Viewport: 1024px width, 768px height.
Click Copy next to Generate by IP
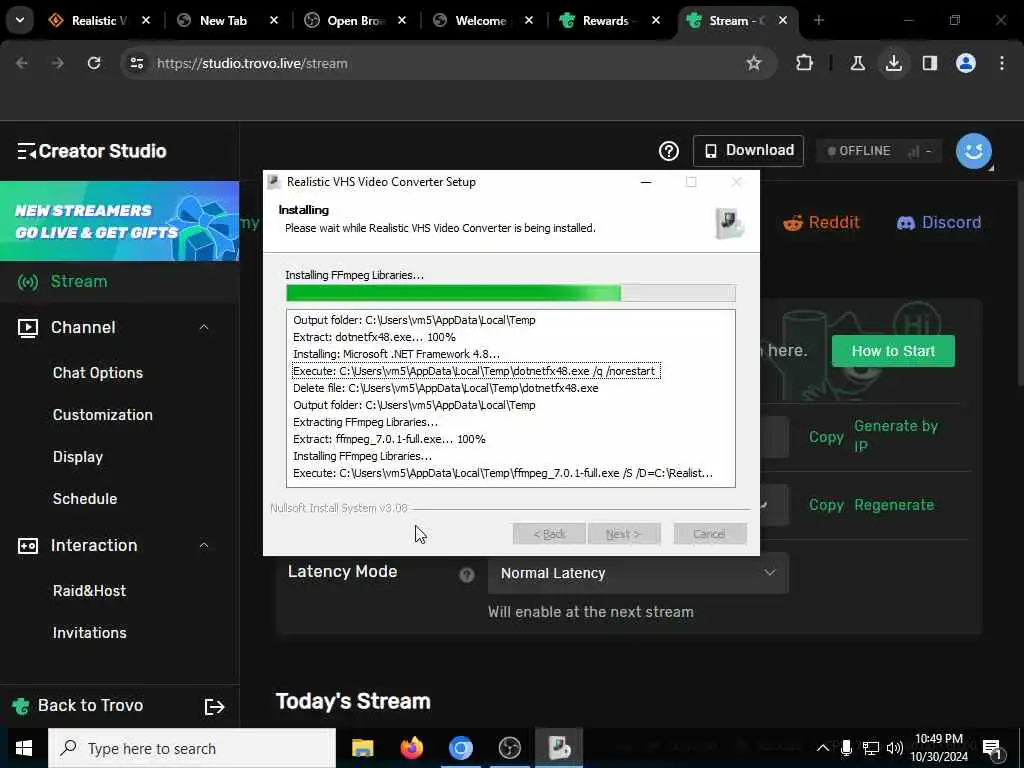click(826, 437)
